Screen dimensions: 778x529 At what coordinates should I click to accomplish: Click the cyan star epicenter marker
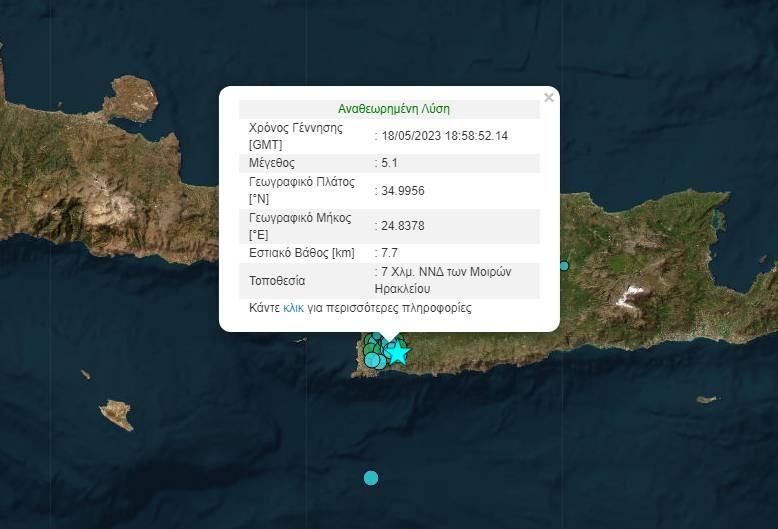click(398, 352)
